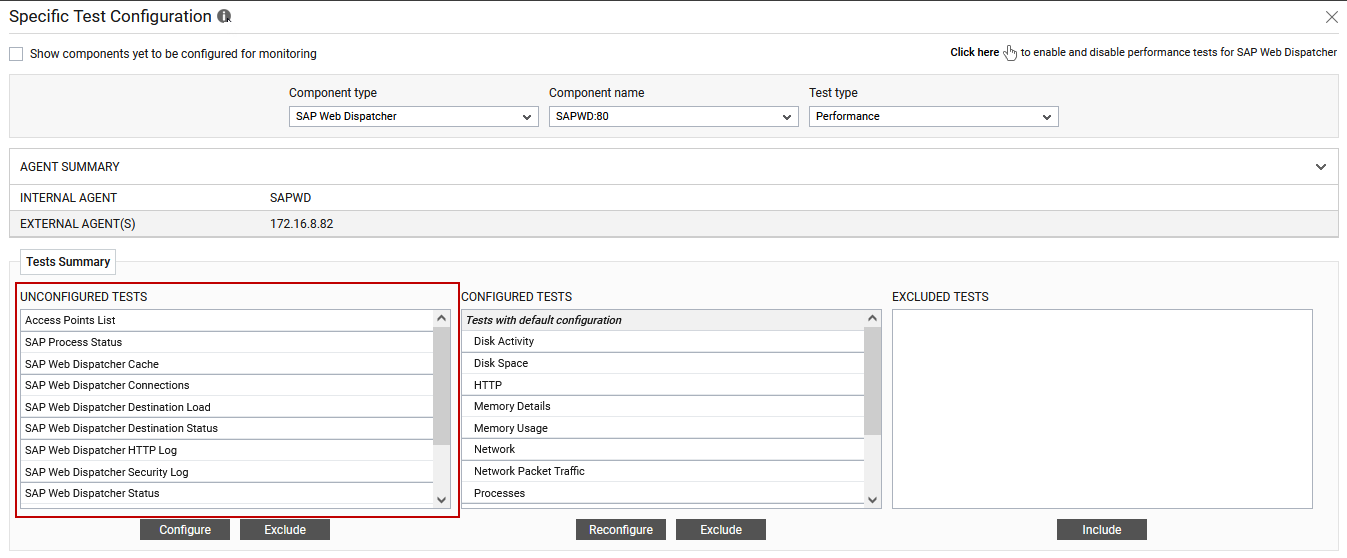This screenshot has height=558, width=1347.
Task: Select Network in configured tests
Action: [663, 449]
